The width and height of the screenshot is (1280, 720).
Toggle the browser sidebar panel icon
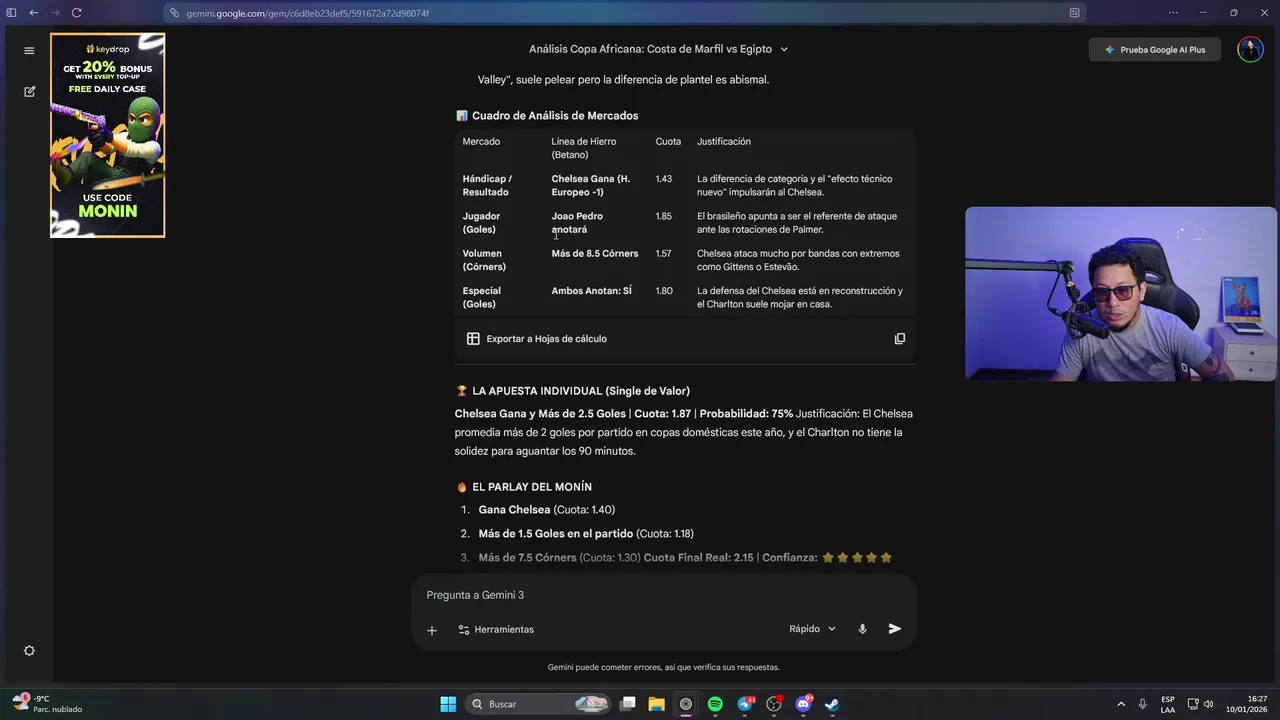pyautogui.click(x=12, y=13)
